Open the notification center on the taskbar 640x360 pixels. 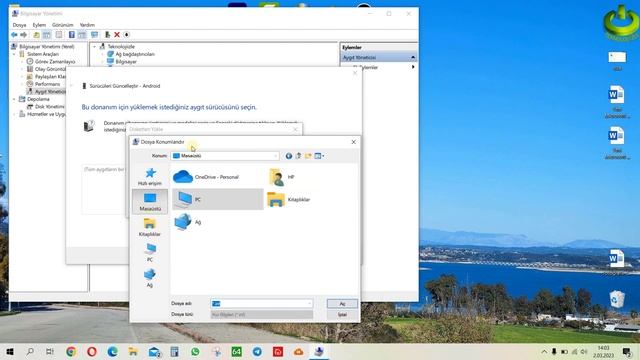[627, 351]
